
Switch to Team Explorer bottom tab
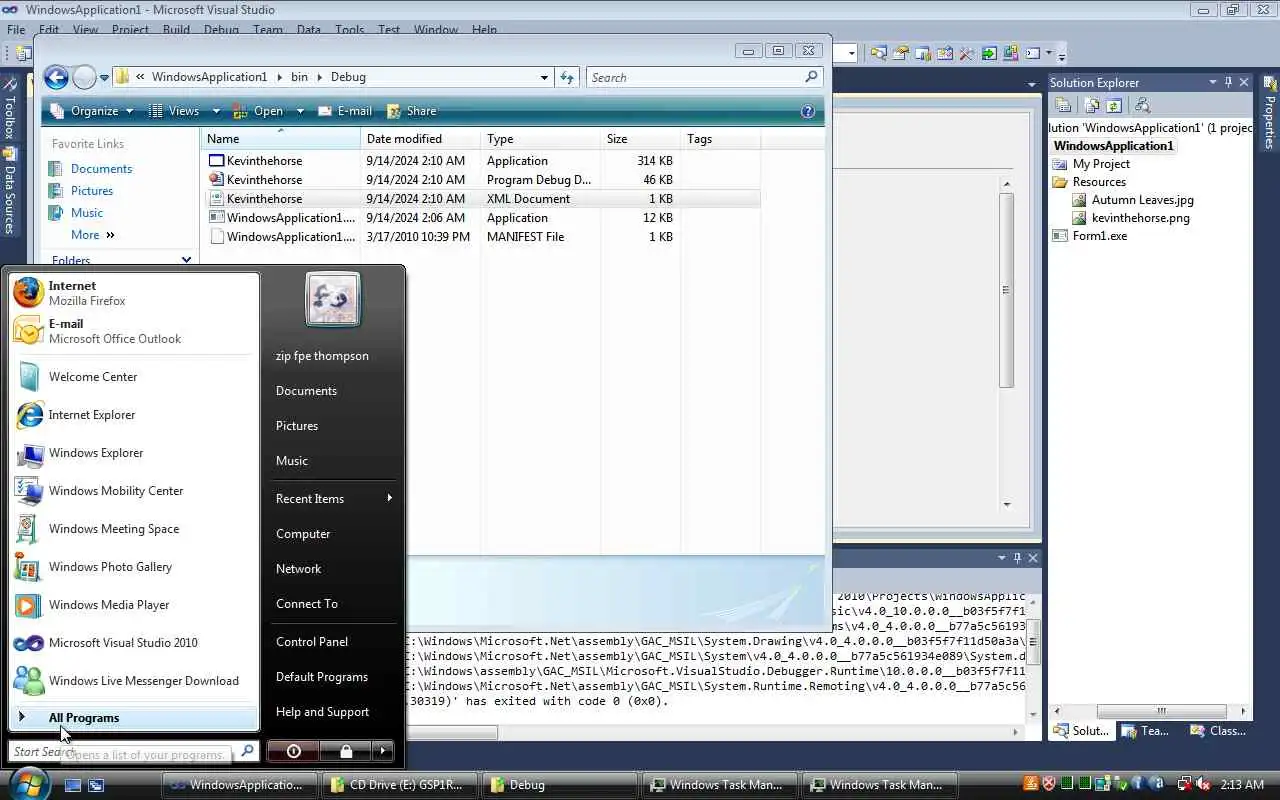point(1146,731)
